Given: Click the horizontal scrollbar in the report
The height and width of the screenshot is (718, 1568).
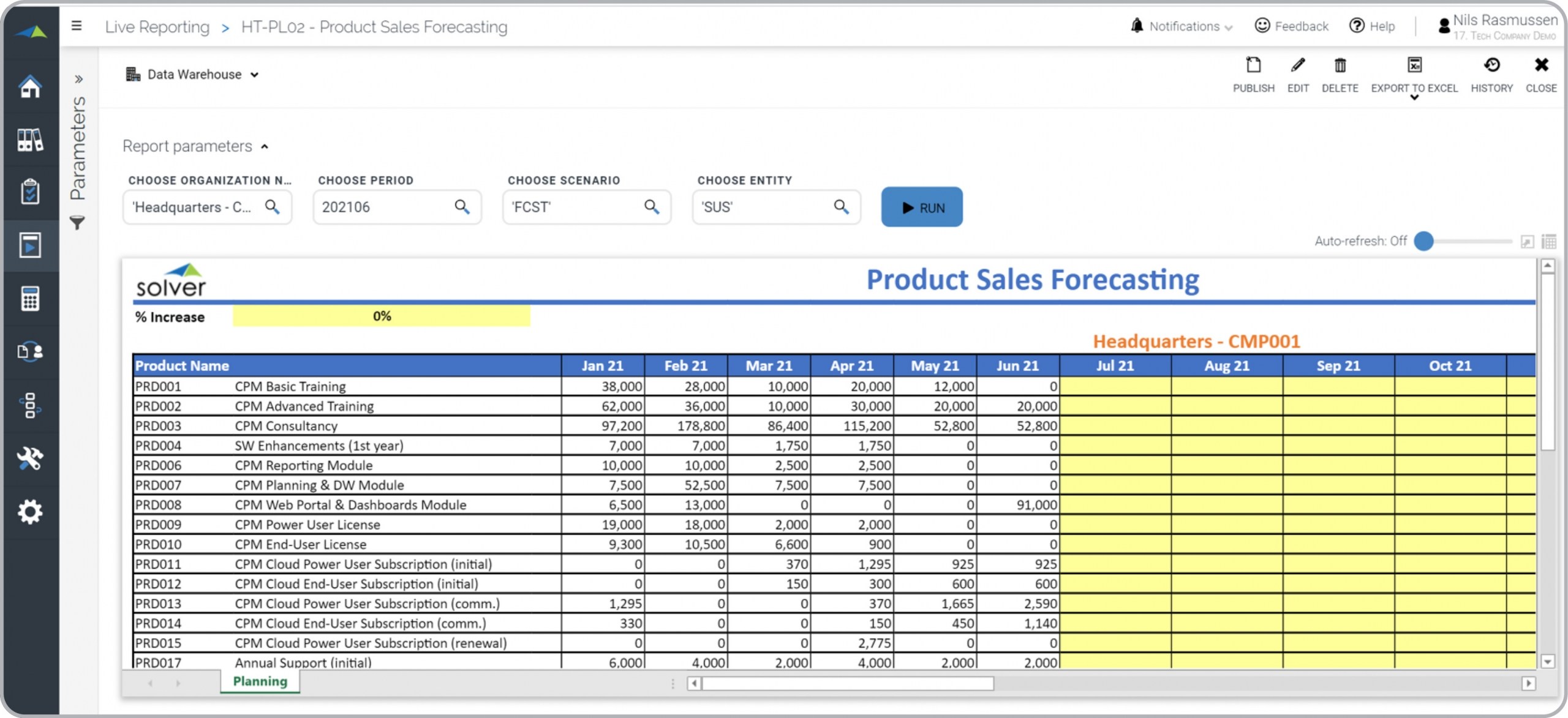Looking at the screenshot, I should click(847, 683).
